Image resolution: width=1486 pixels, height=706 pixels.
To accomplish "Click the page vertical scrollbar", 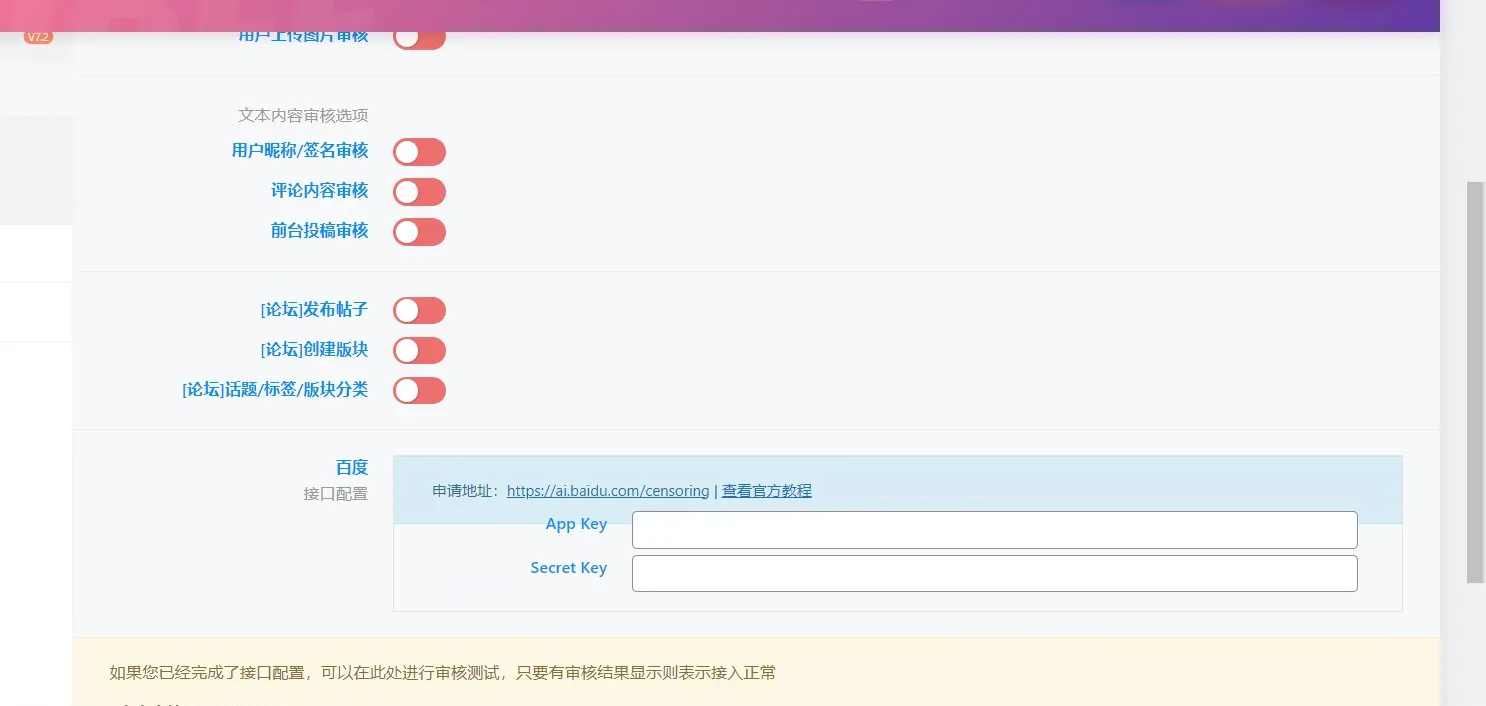I will tap(1475, 382).
